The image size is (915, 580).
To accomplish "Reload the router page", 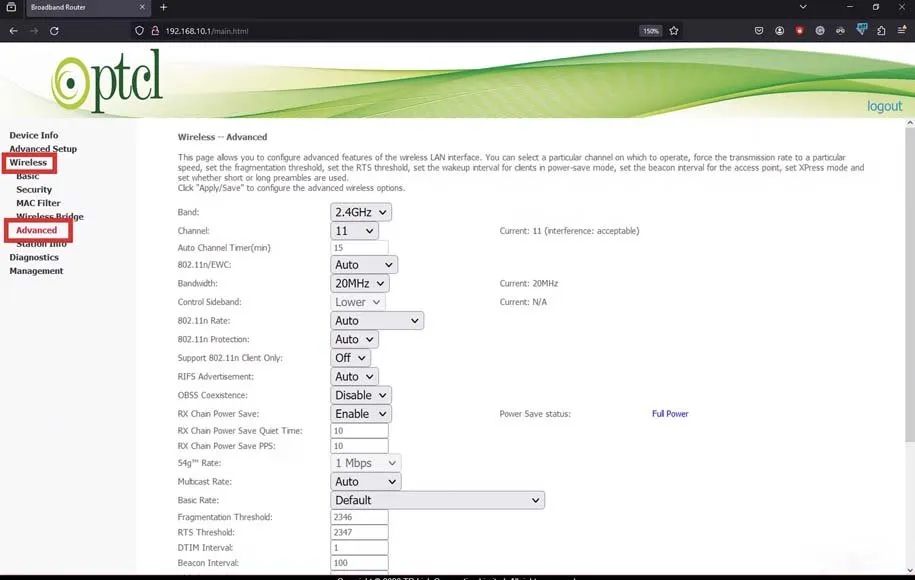I will click(x=54, y=31).
